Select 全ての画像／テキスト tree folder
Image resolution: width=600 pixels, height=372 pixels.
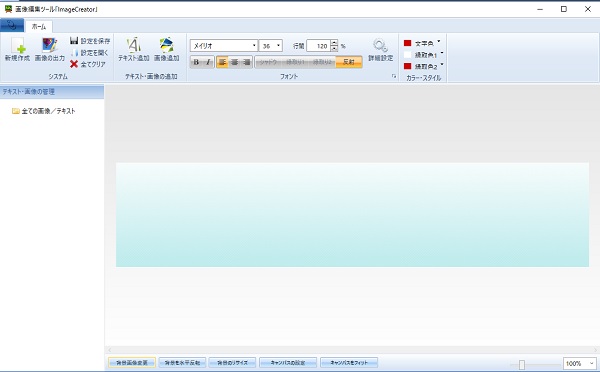(44, 111)
